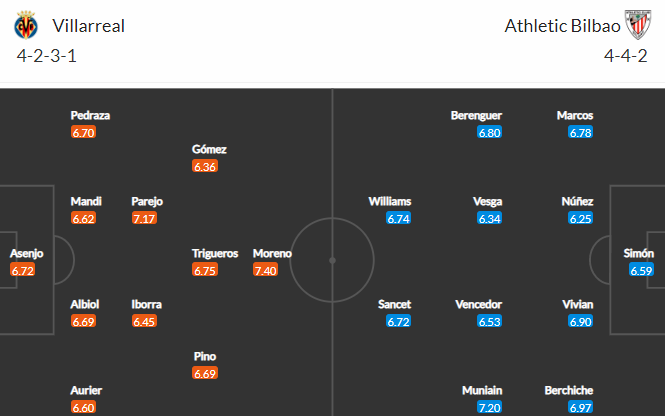Click Williams' 6.74 rating badge

click(x=399, y=218)
